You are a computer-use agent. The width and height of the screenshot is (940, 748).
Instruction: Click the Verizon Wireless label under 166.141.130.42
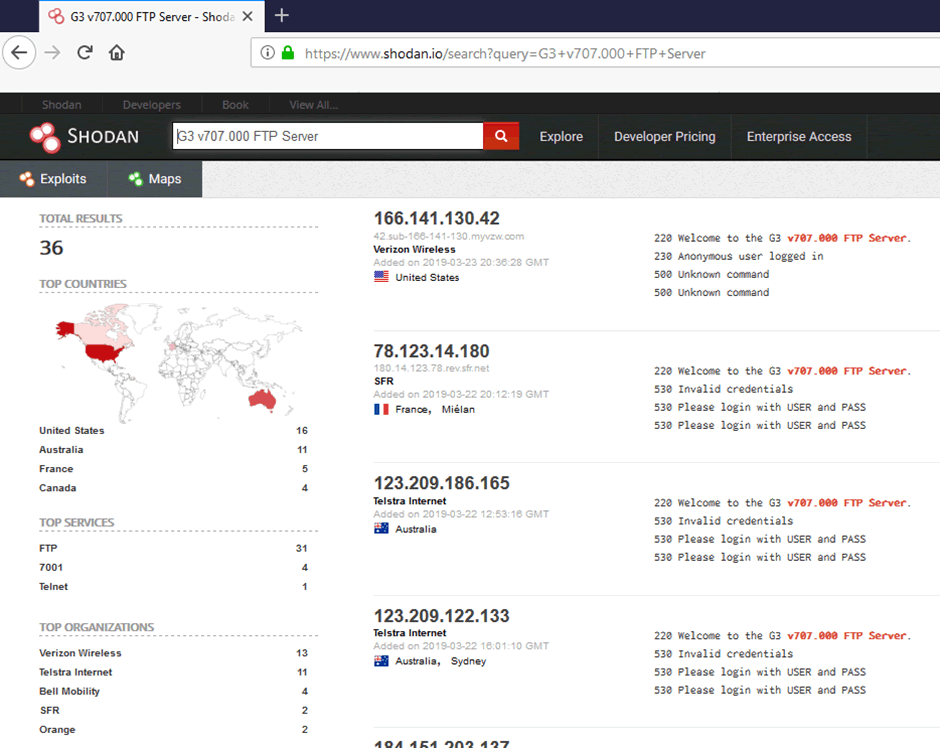tap(414, 249)
